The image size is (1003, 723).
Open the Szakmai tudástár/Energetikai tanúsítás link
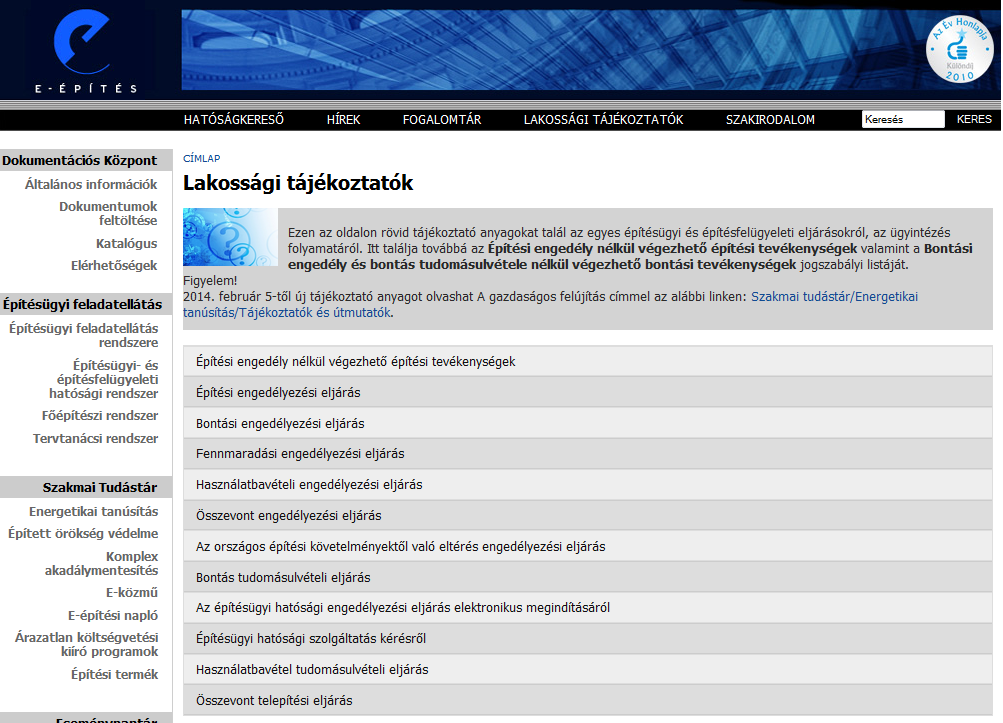click(550, 305)
